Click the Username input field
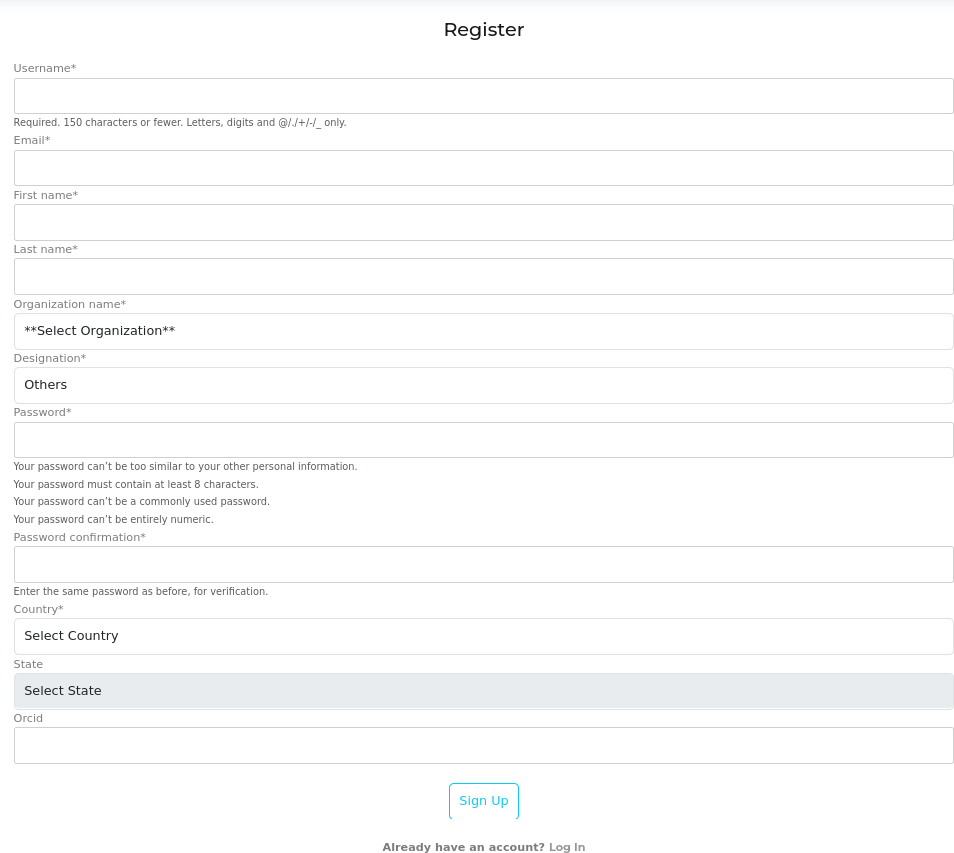This screenshot has height=853, width=954. coord(483,96)
